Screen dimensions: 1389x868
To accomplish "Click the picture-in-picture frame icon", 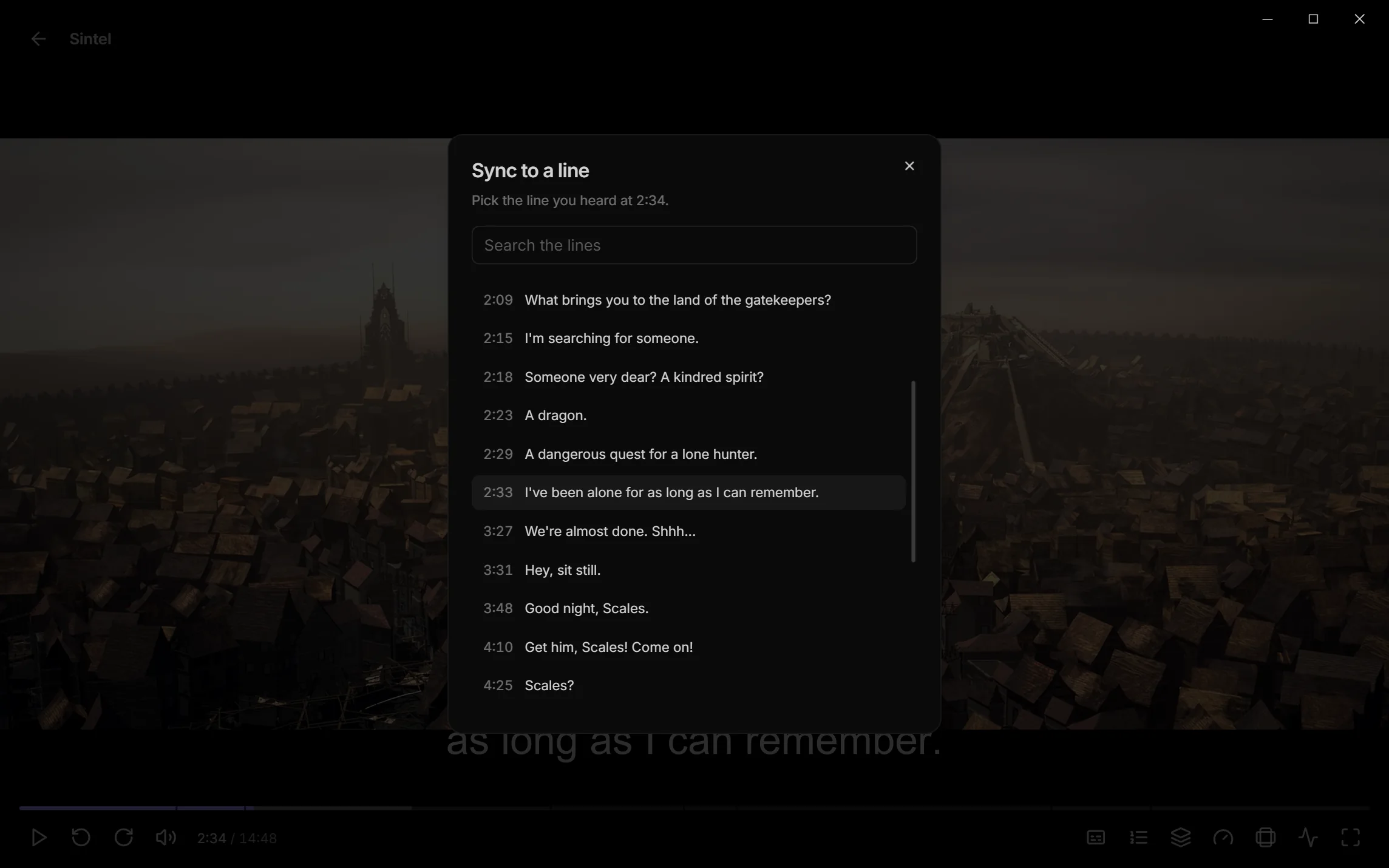I will click(1266, 838).
